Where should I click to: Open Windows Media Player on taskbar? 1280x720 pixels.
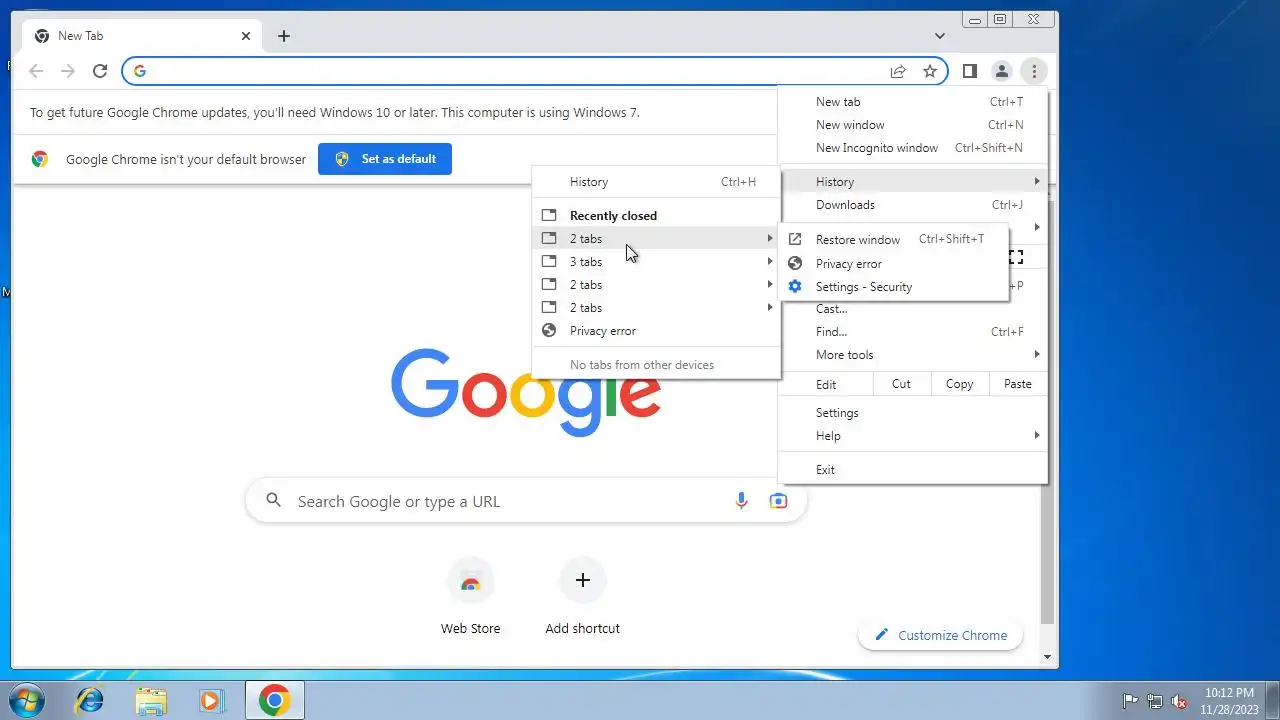coord(211,700)
